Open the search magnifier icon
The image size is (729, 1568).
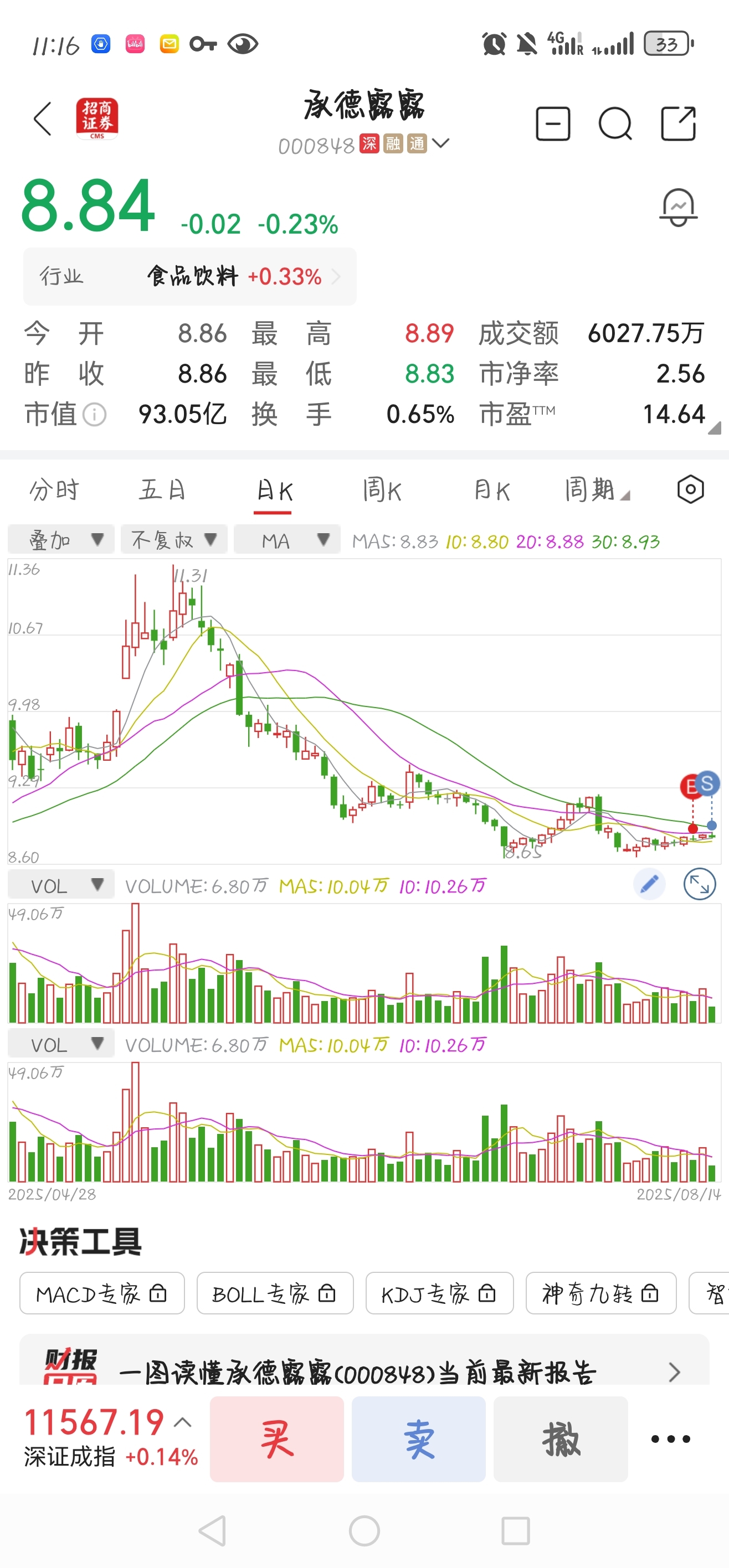point(615,124)
